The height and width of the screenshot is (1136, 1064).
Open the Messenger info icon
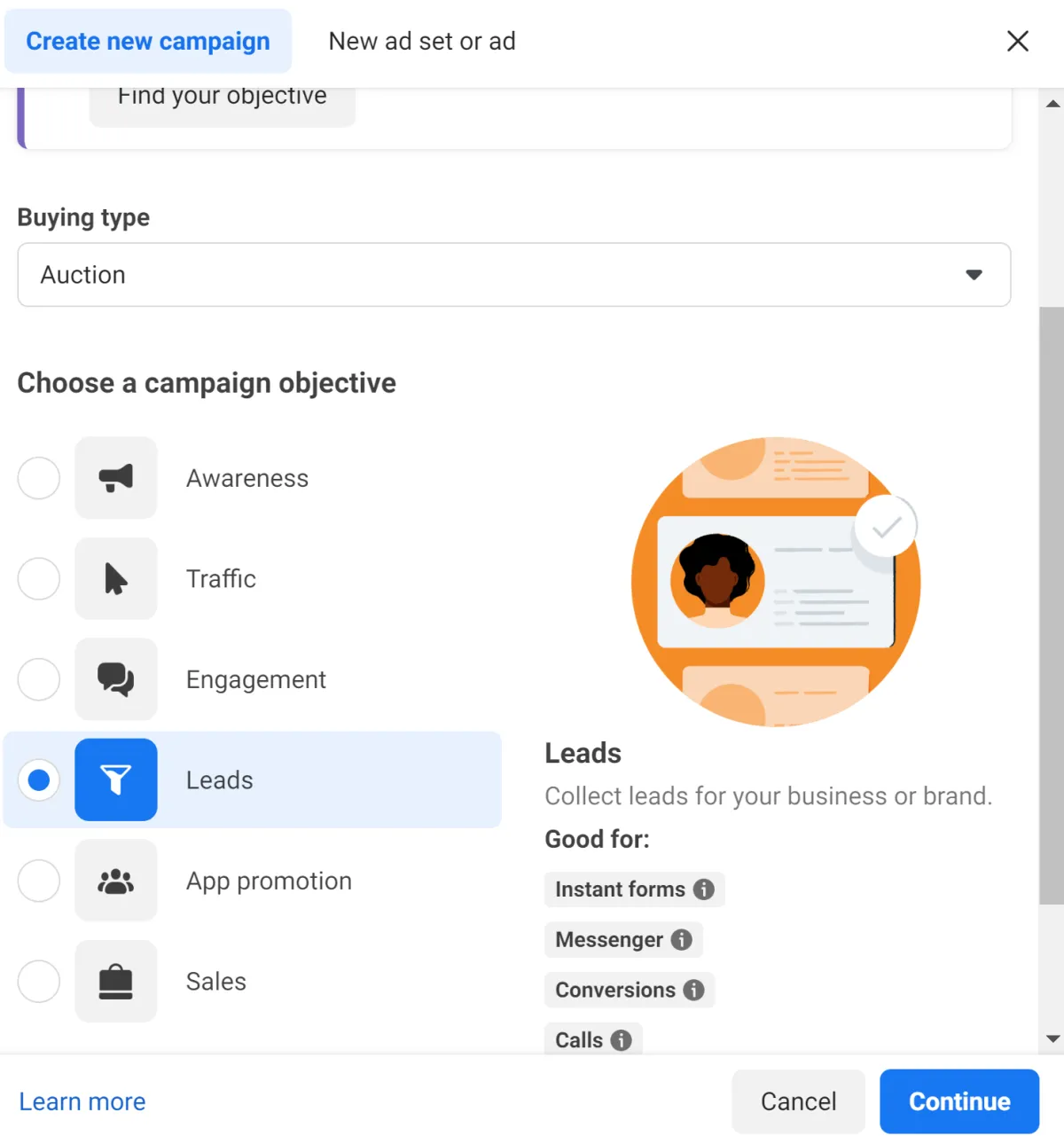point(682,940)
